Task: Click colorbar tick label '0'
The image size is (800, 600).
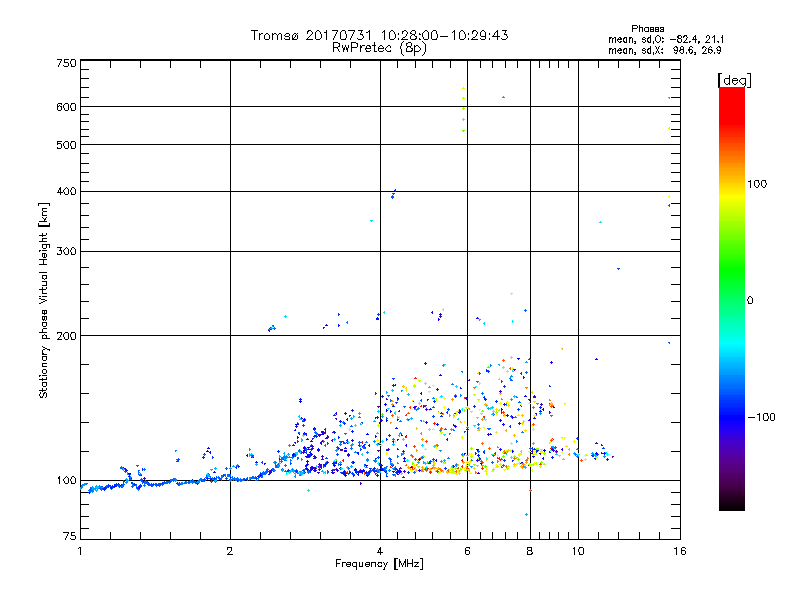Action: pos(750,301)
